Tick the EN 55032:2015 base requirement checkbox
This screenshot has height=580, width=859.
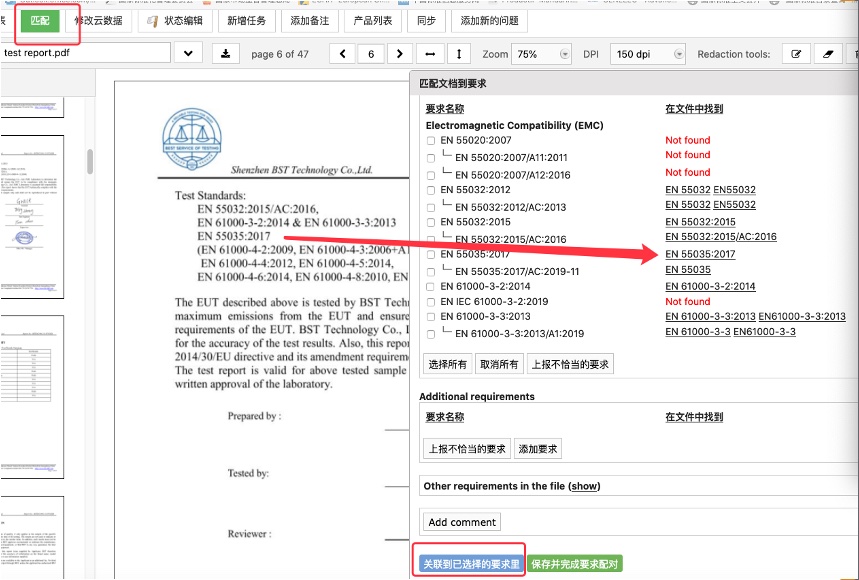[431, 222]
